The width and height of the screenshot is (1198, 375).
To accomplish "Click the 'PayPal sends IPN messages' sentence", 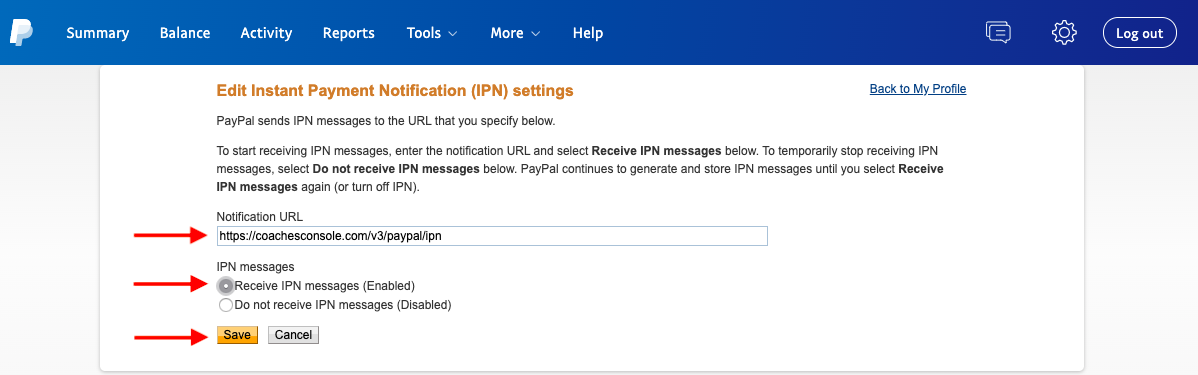I will coord(387,121).
